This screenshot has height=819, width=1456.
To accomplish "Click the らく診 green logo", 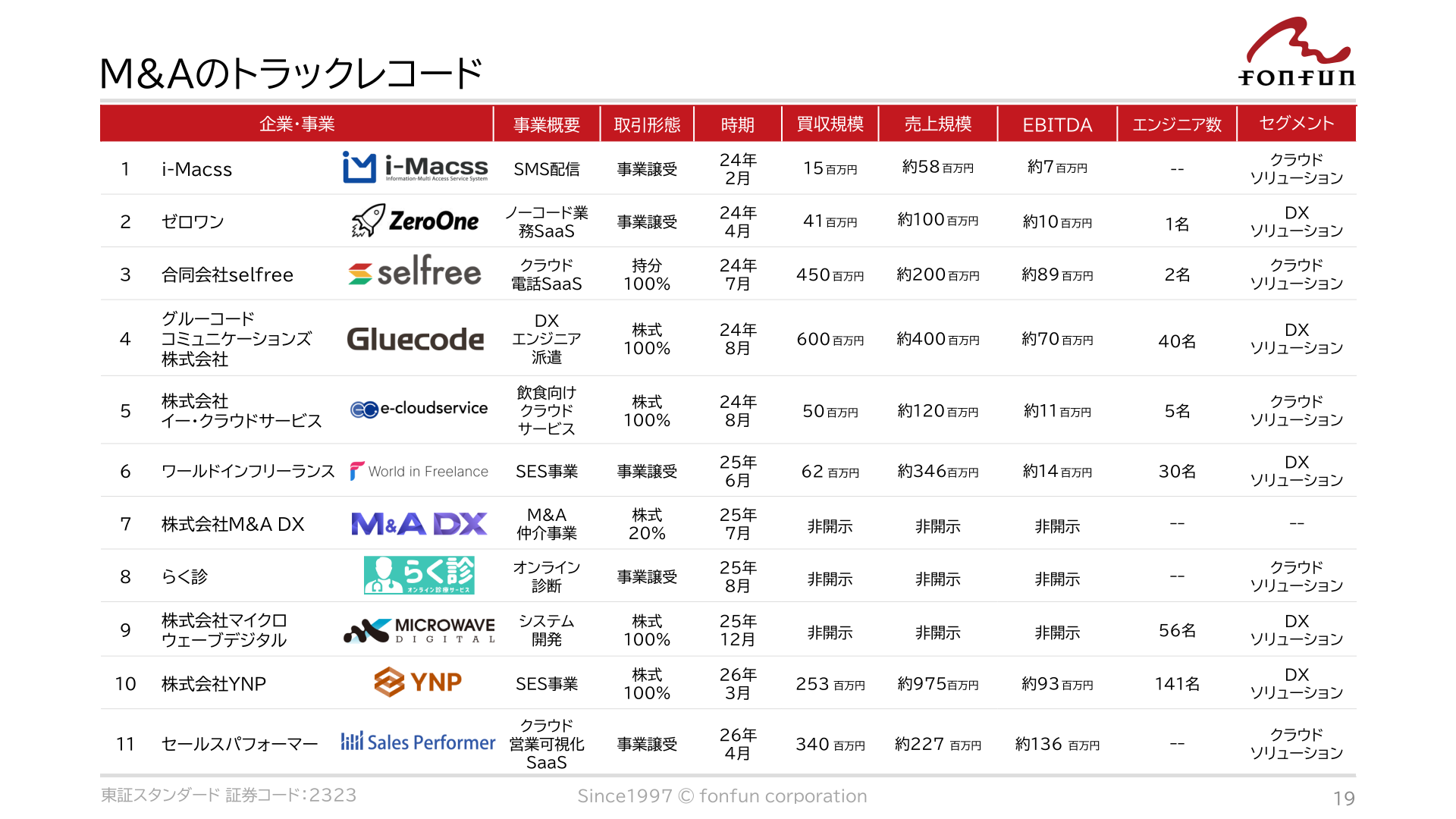I will 419,575.
